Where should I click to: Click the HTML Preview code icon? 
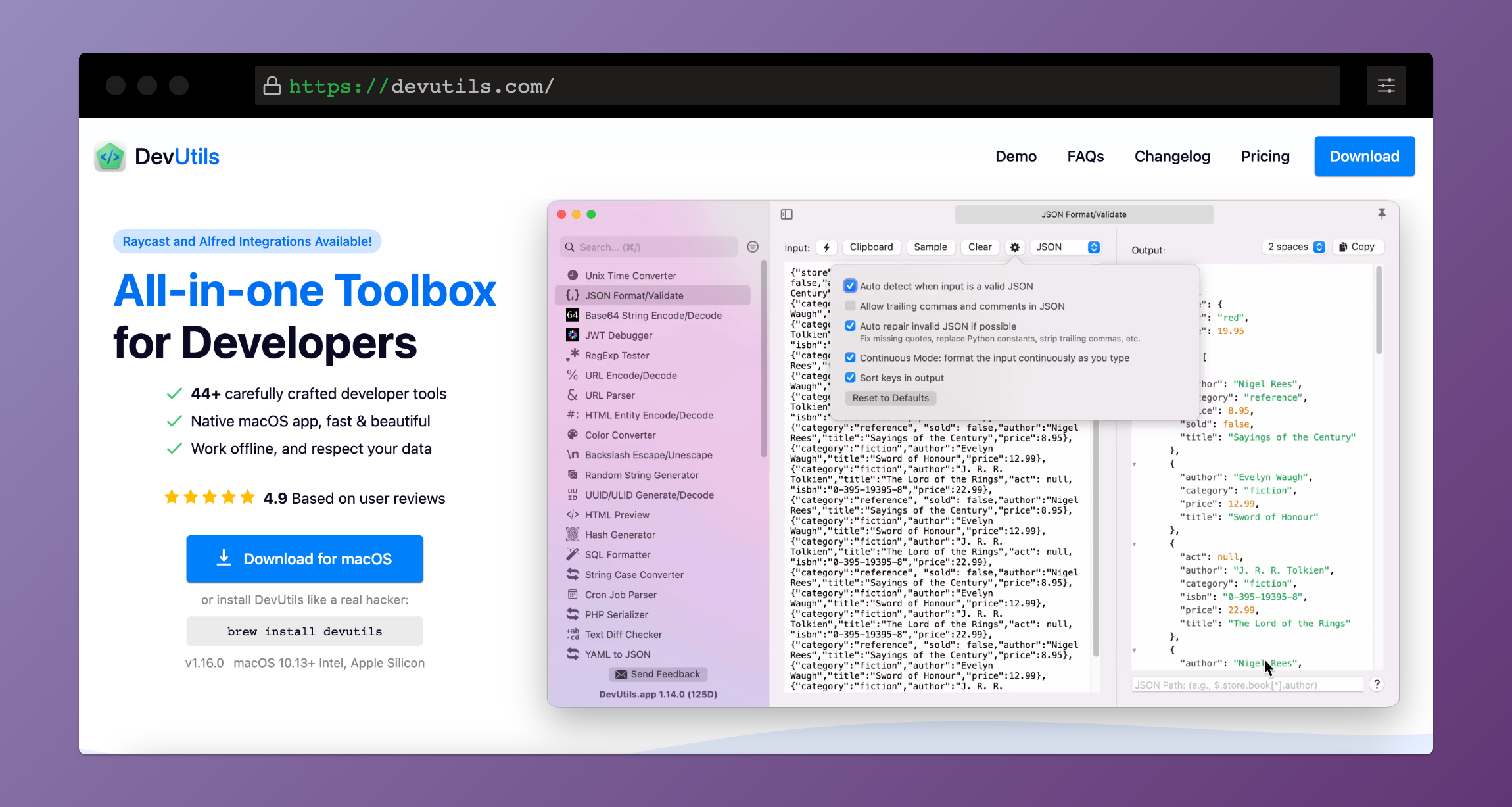click(x=573, y=514)
